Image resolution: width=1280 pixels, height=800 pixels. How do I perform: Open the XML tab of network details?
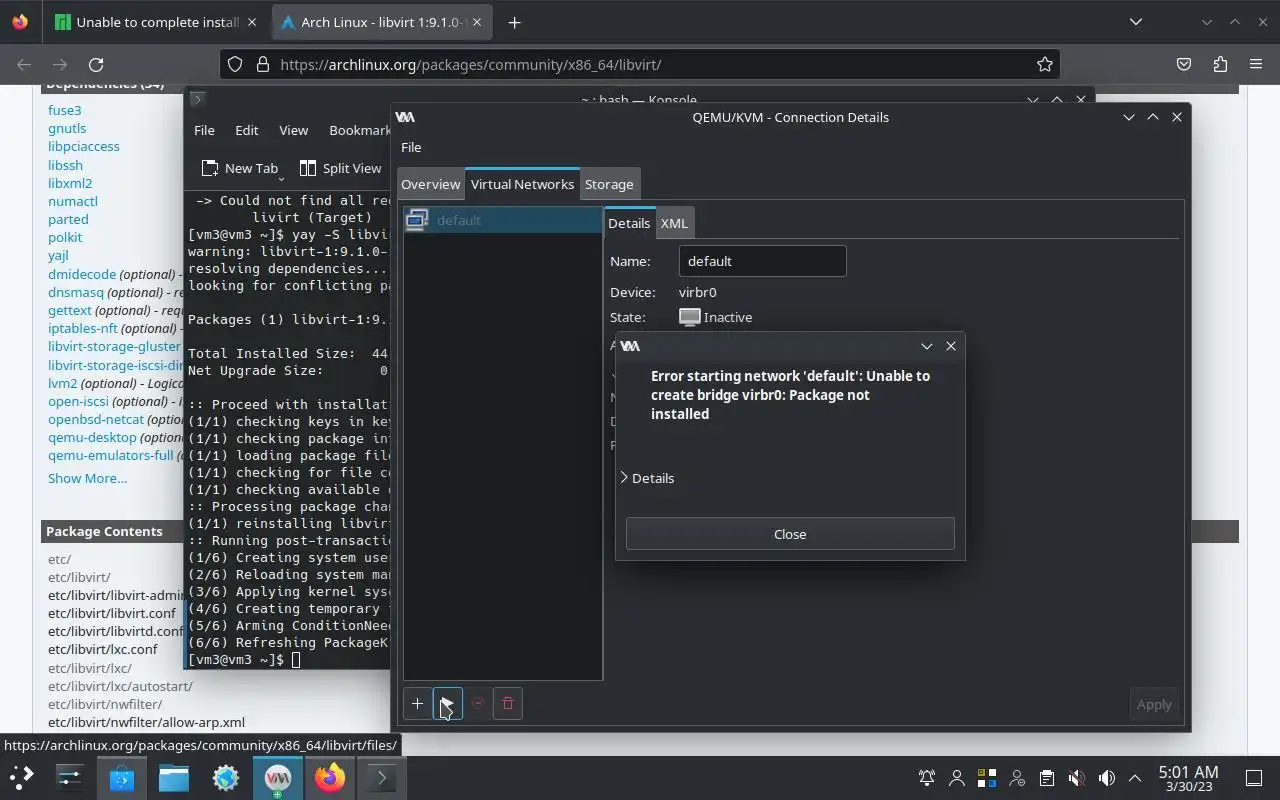(674, 223)
